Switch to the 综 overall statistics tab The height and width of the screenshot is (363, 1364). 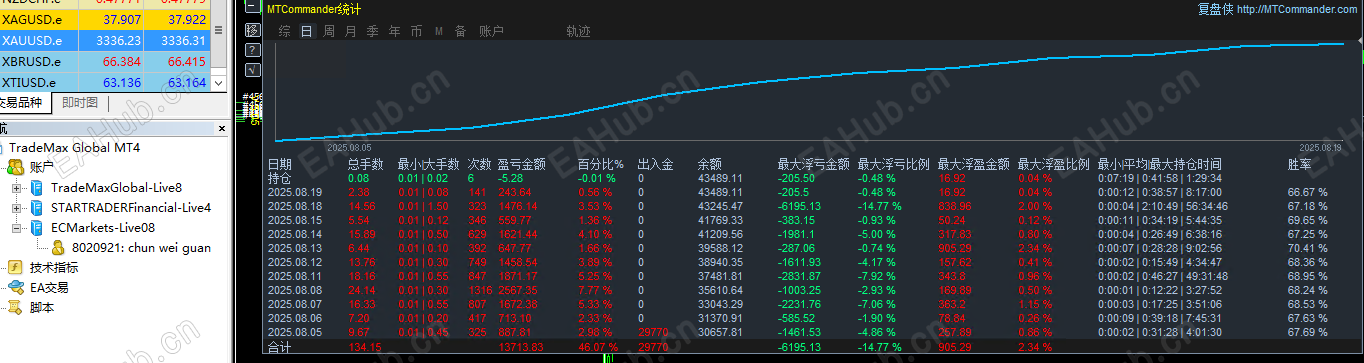pyautogui.click(x=285, y=31)
